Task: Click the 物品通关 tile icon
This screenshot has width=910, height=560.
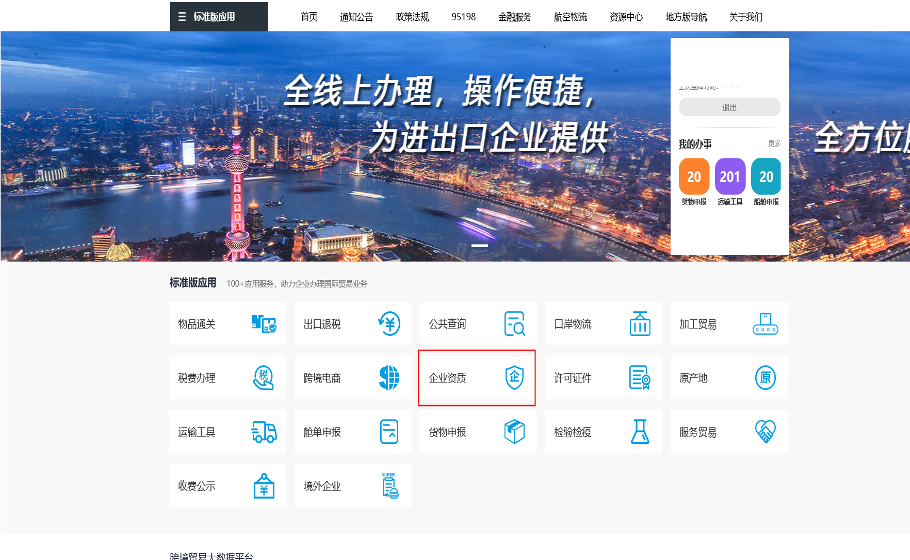Action: pyautogui.click(x=264, y=324)
